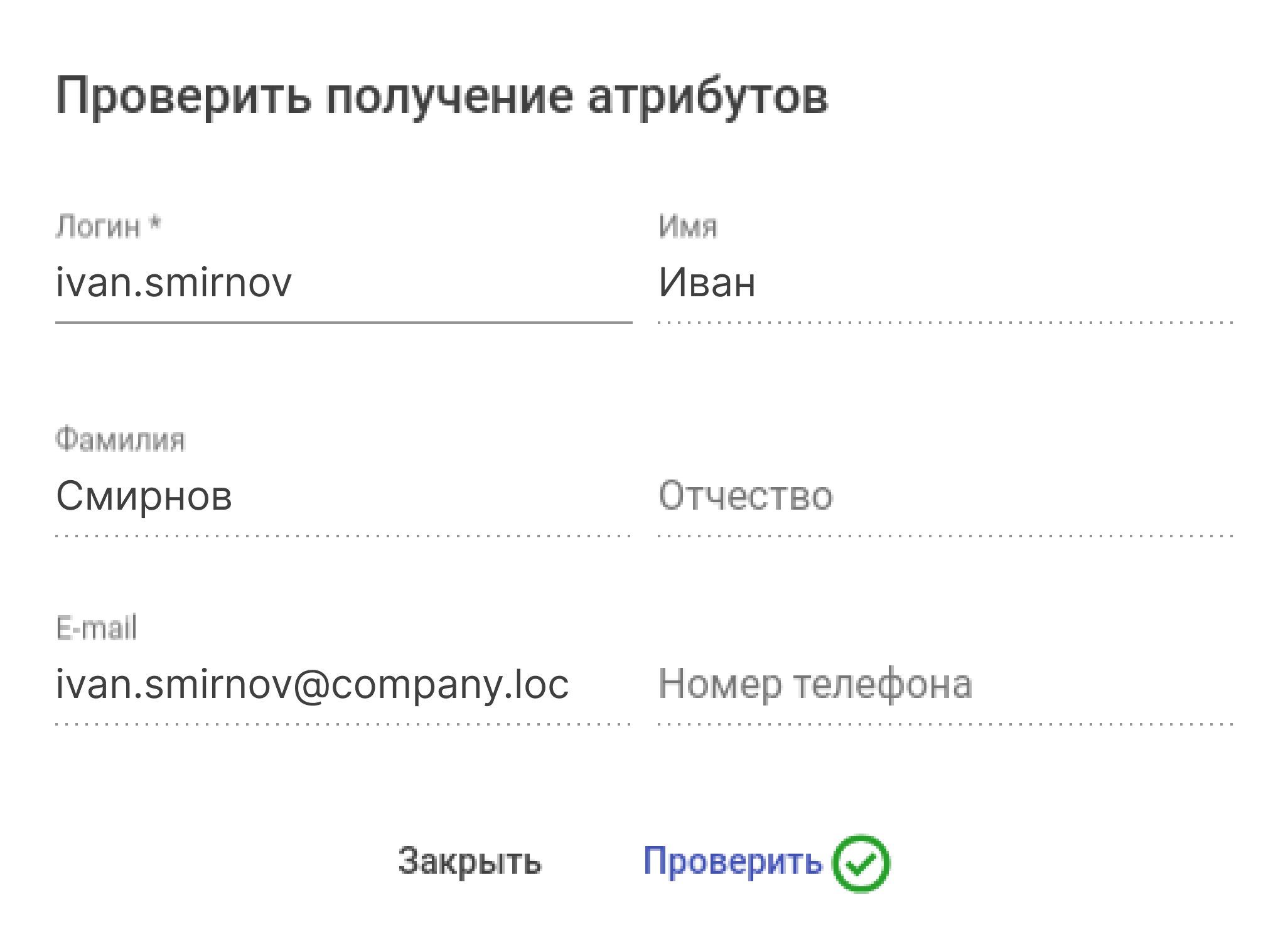Click the dialog title Проверить получение атрибутов

click(x=442, y=97)
